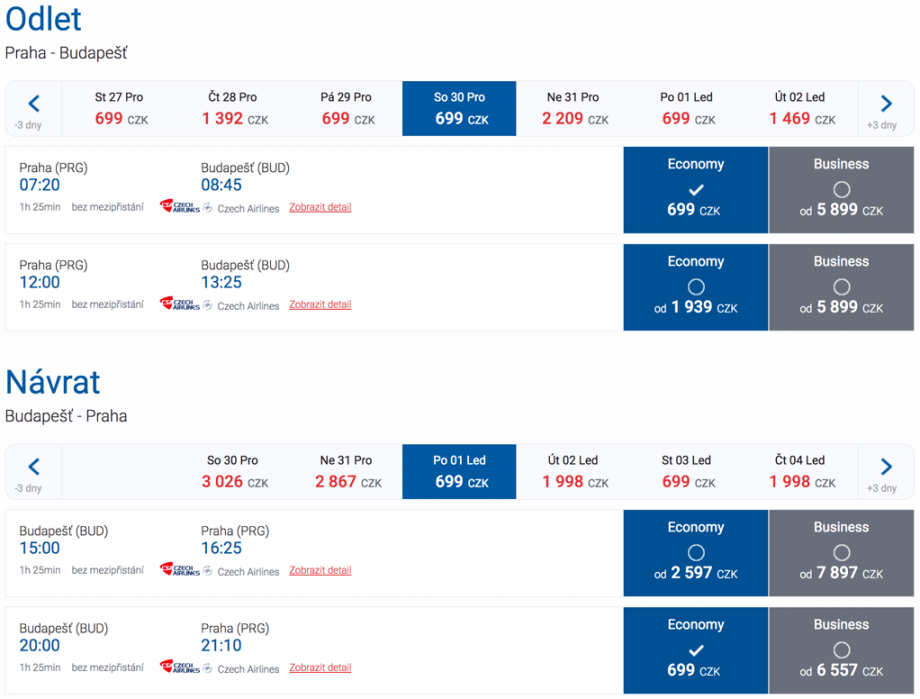Click next 3 days arrow for return dates
Viewport: 920px width, 699px height.
[886, 468]
